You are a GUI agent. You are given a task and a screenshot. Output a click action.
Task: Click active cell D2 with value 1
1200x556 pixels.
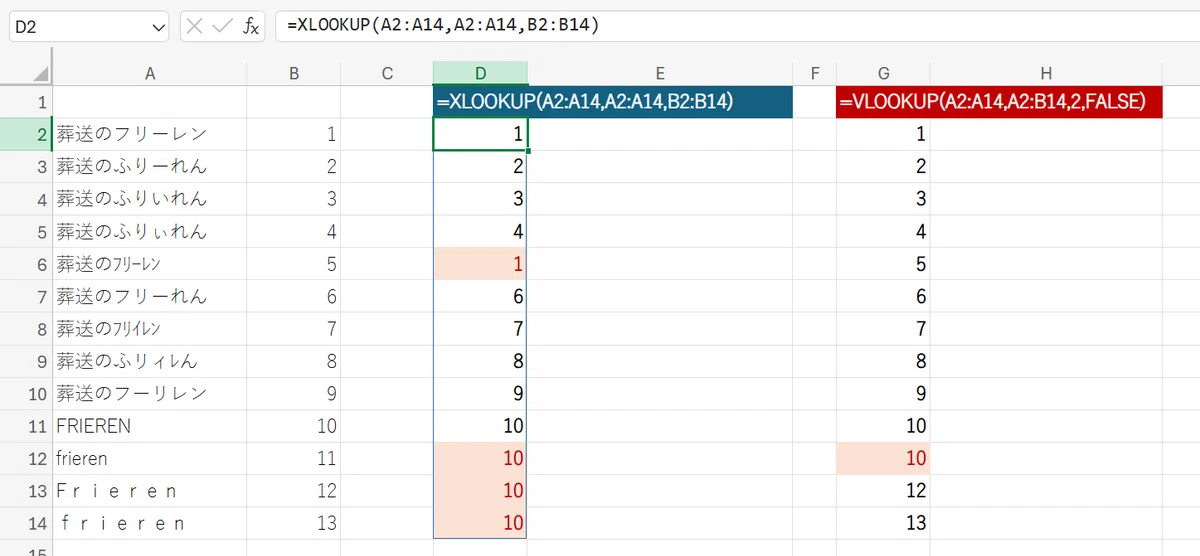tap(481, 134)
